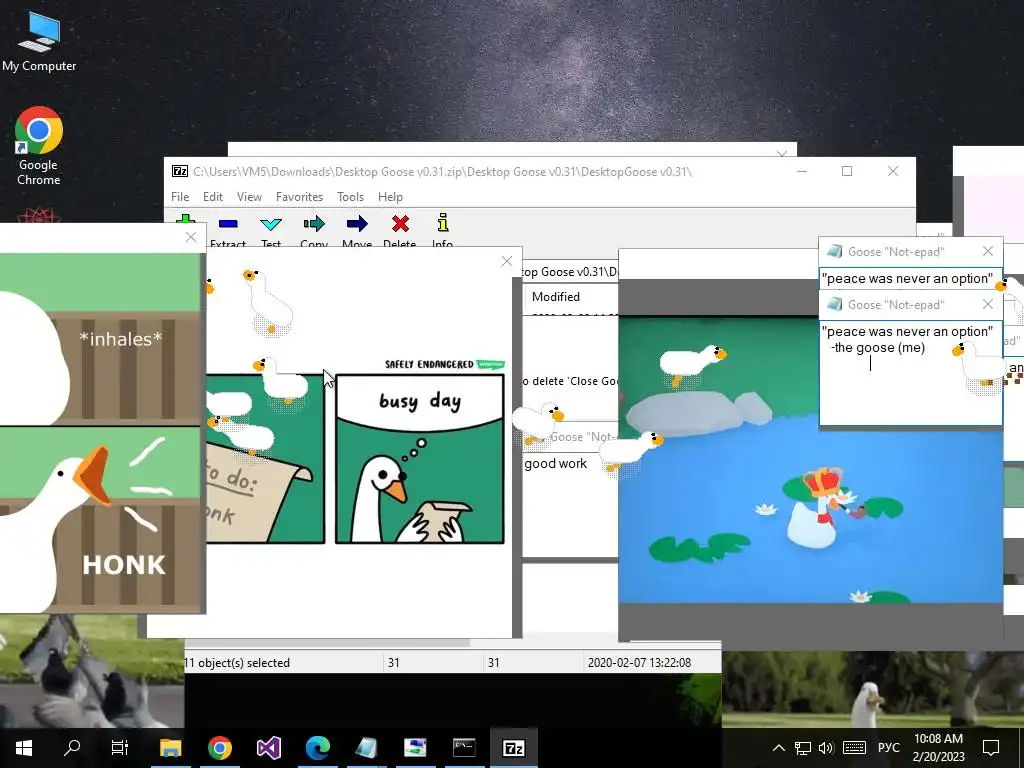The height and width of the screenshot is (768, 1024).
Task: Click the status bar date 2020-02-07 13:22:08
Action: 639,663
